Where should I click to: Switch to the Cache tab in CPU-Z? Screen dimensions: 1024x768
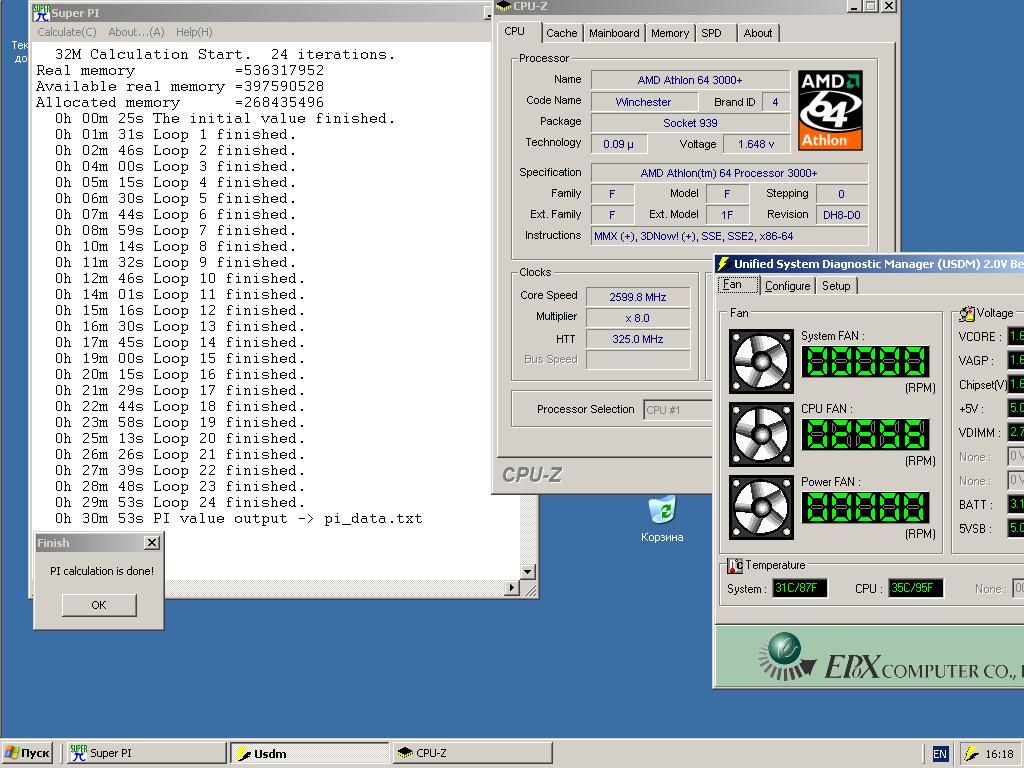coord(562,33)
